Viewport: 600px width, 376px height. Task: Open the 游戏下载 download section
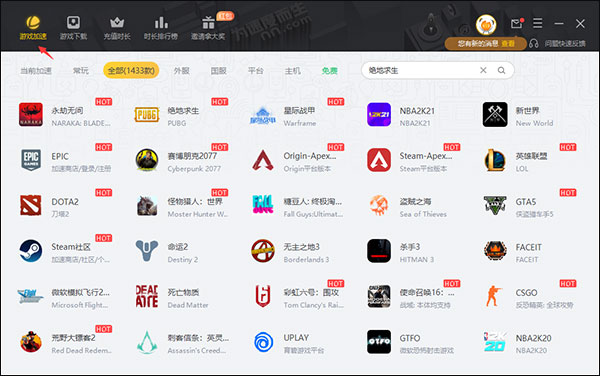click(73, 28)
